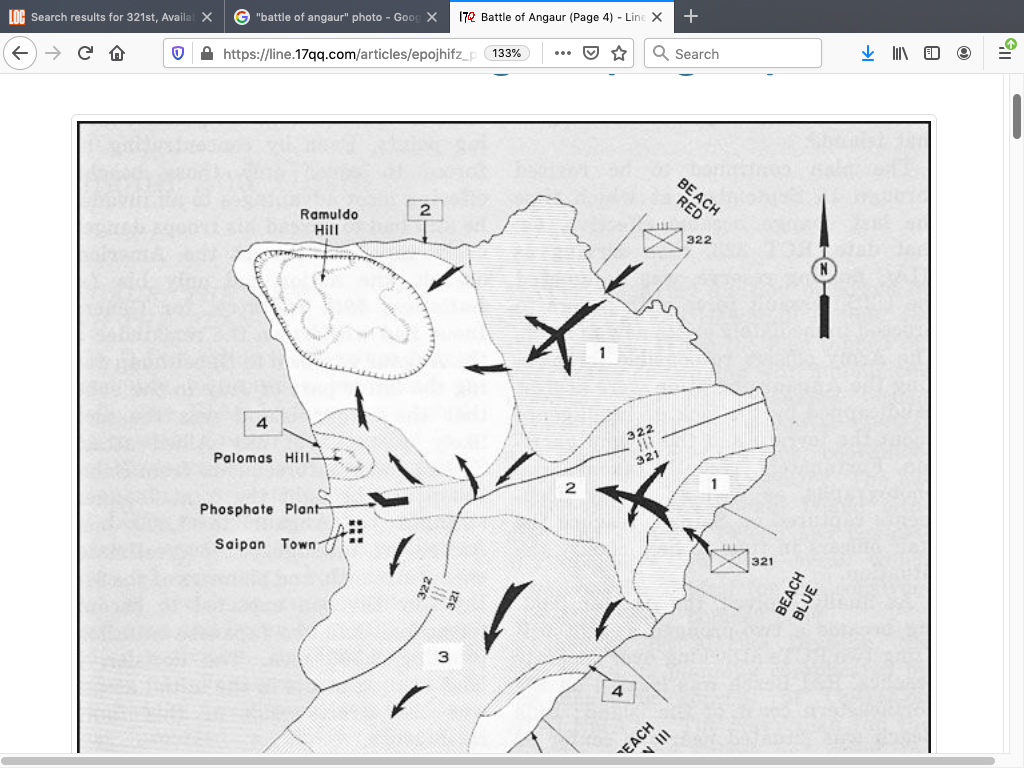
Task: Reset the 133% zoom level
Action: tap(507, 54)
